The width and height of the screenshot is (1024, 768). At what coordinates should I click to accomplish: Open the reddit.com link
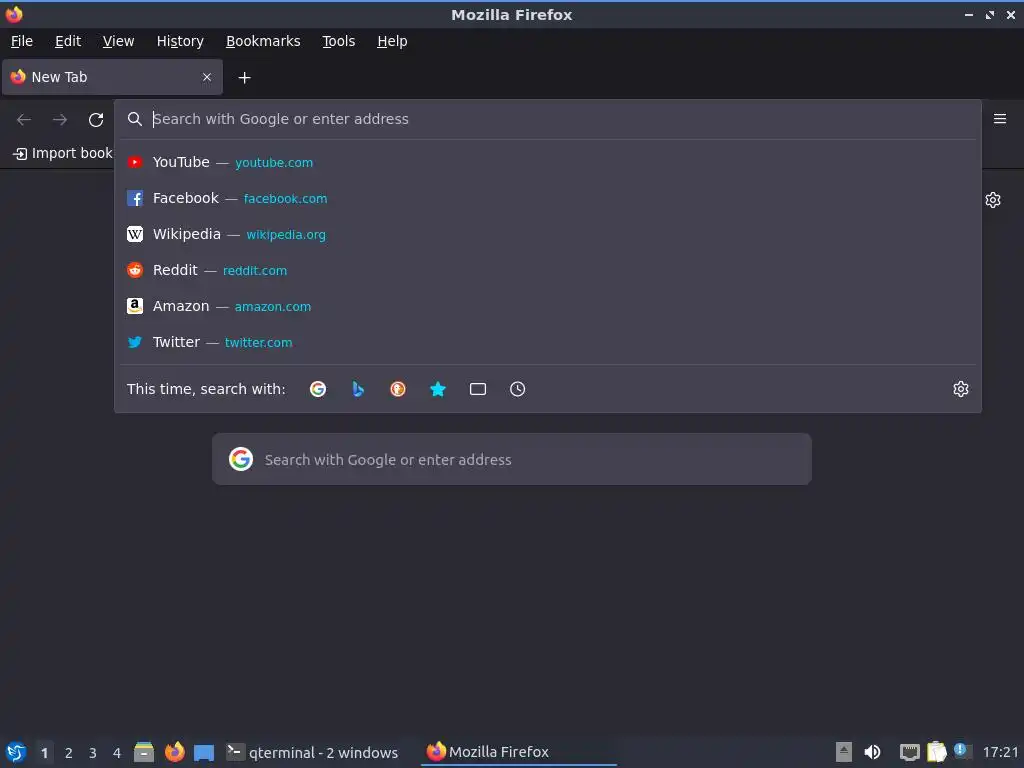click(x=255, y=270)
